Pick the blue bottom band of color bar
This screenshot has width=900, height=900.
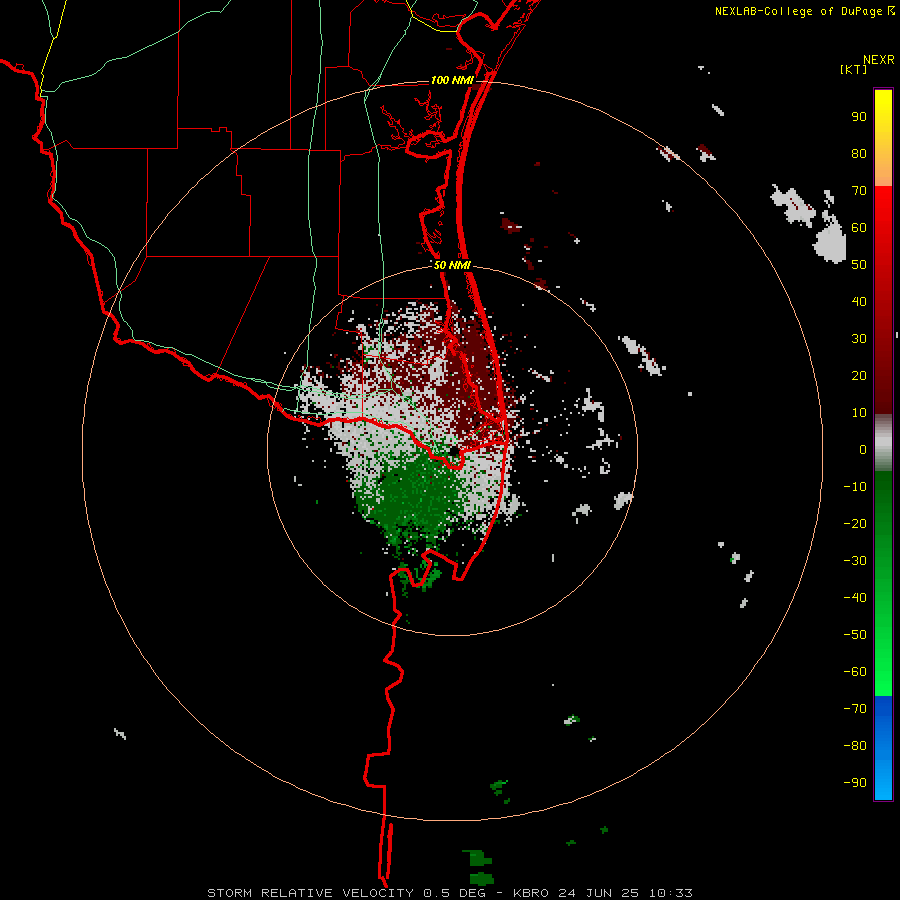(883, 748)
